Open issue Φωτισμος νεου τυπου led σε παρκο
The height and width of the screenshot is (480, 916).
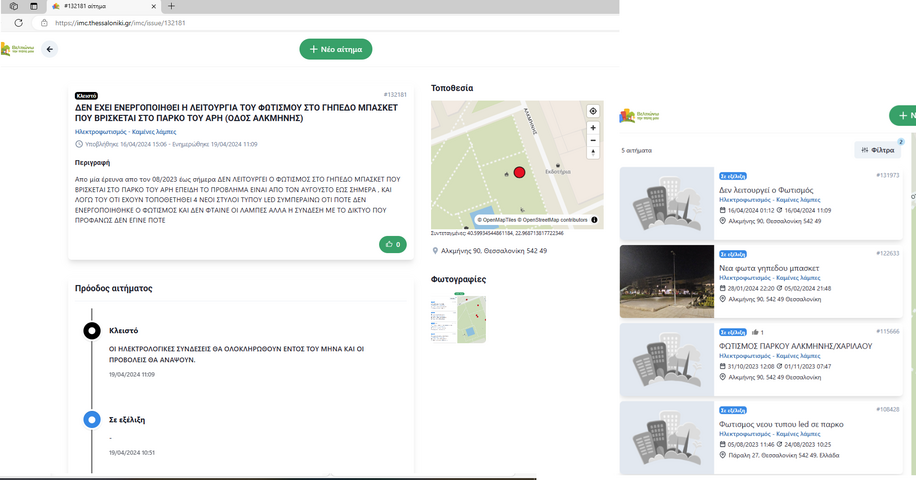pyautogui.click(x=781, y=425)
